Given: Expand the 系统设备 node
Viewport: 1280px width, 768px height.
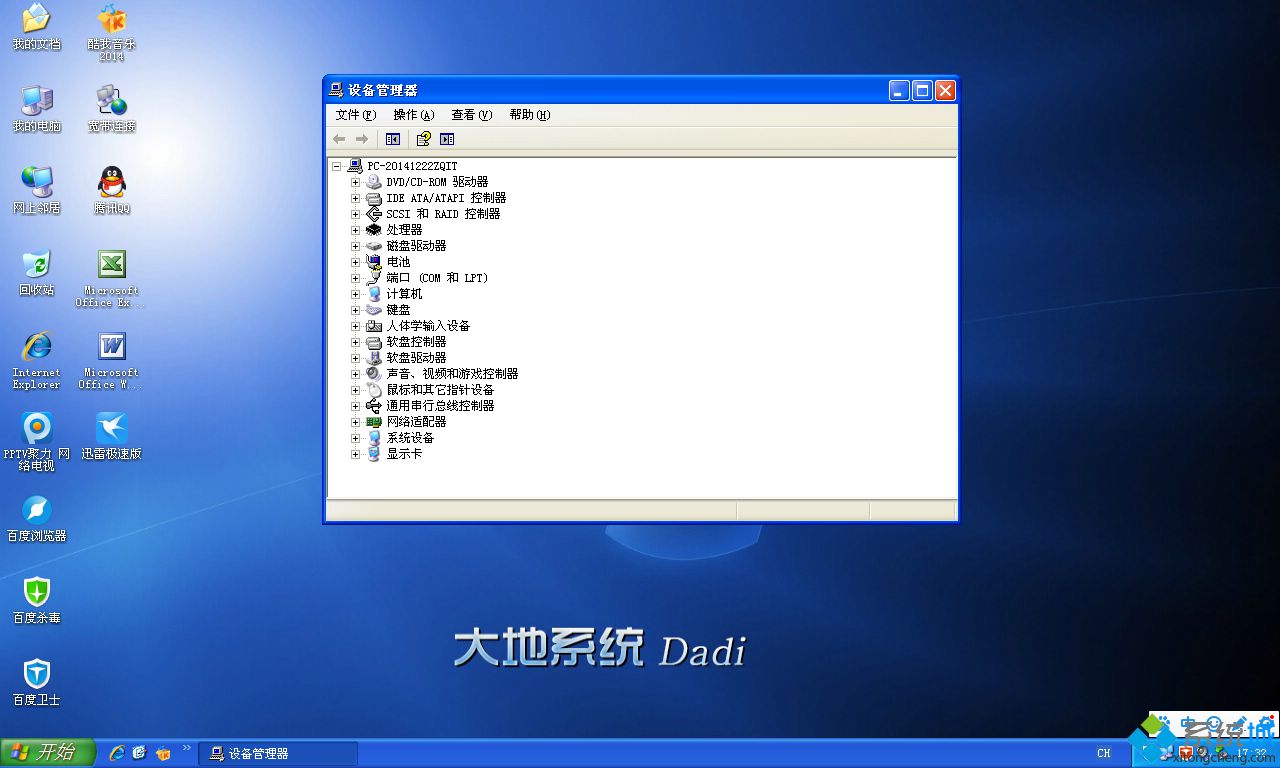Looking at the screenshot, I should coord(355,438).
